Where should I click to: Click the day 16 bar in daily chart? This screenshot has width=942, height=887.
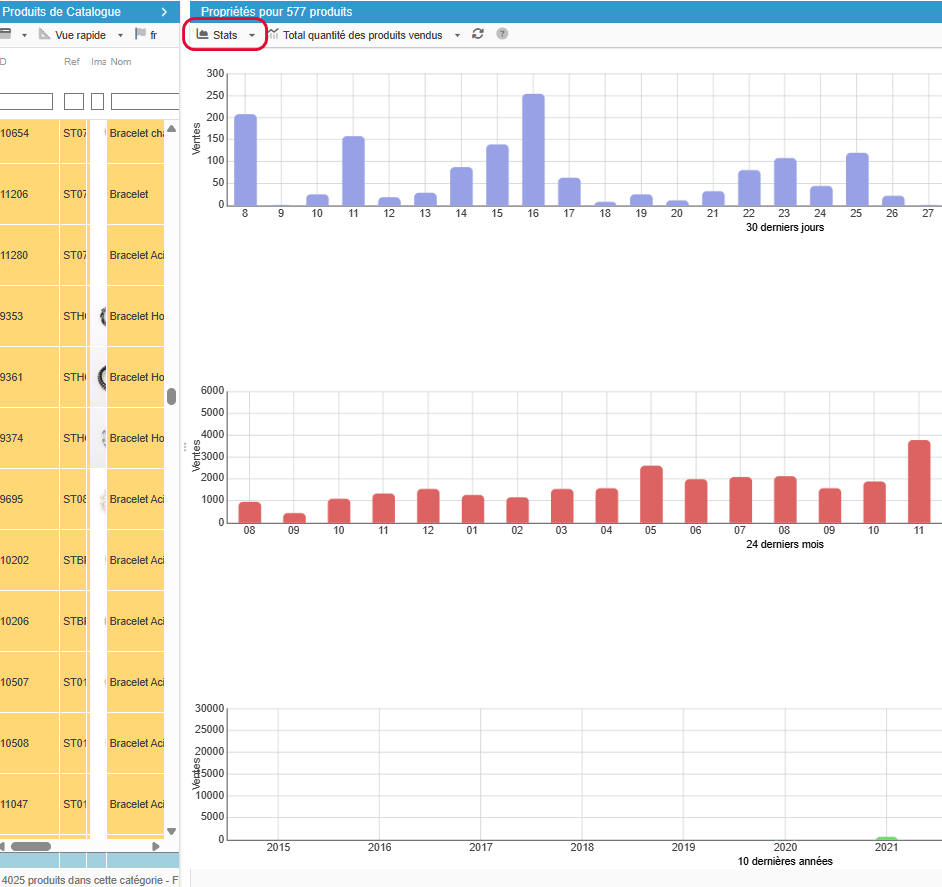(533, 150)
